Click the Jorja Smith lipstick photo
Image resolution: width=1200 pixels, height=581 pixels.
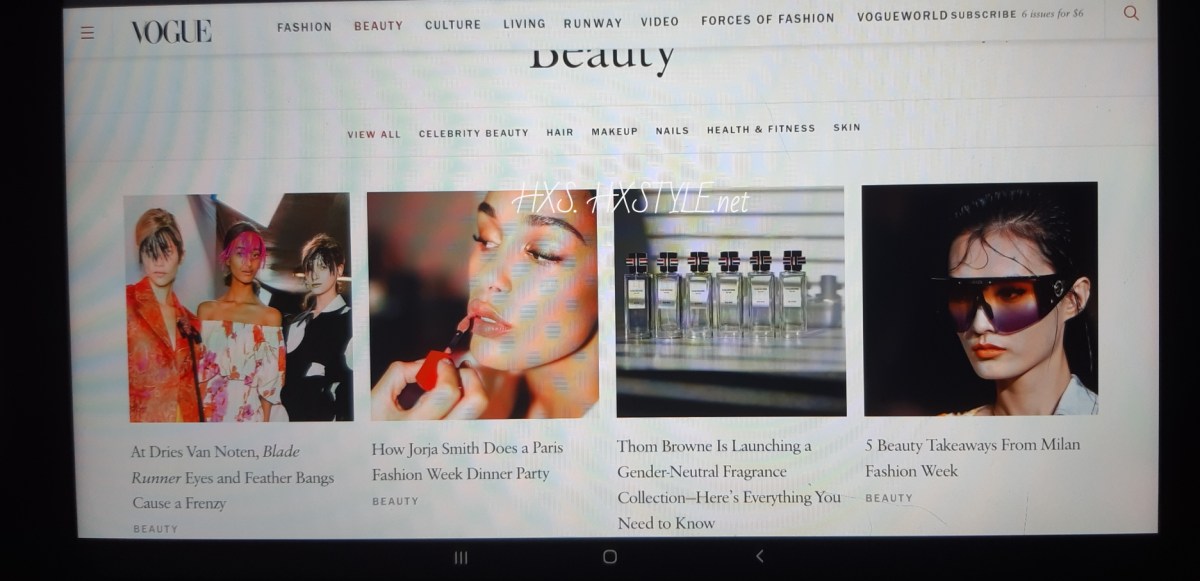coord(483,305)
